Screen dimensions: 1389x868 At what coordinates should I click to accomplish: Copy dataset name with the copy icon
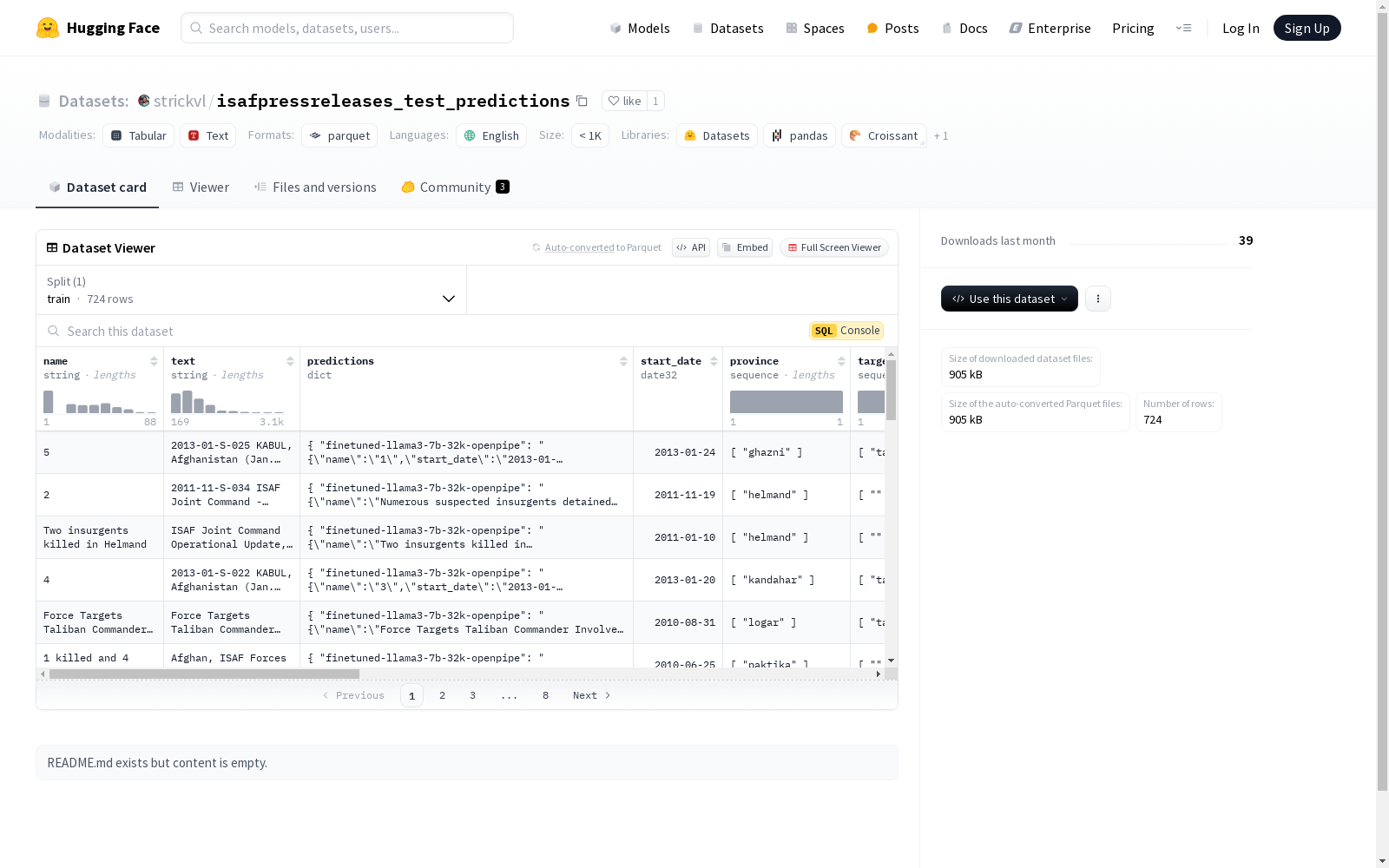[582, 101]
